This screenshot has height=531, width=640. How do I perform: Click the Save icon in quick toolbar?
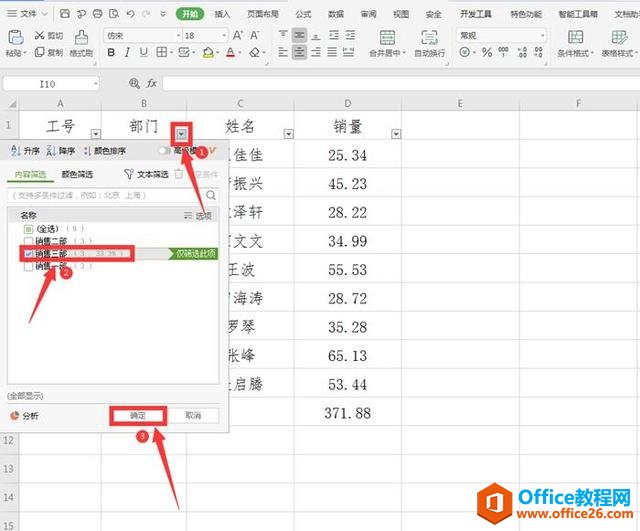coord(64,14)
